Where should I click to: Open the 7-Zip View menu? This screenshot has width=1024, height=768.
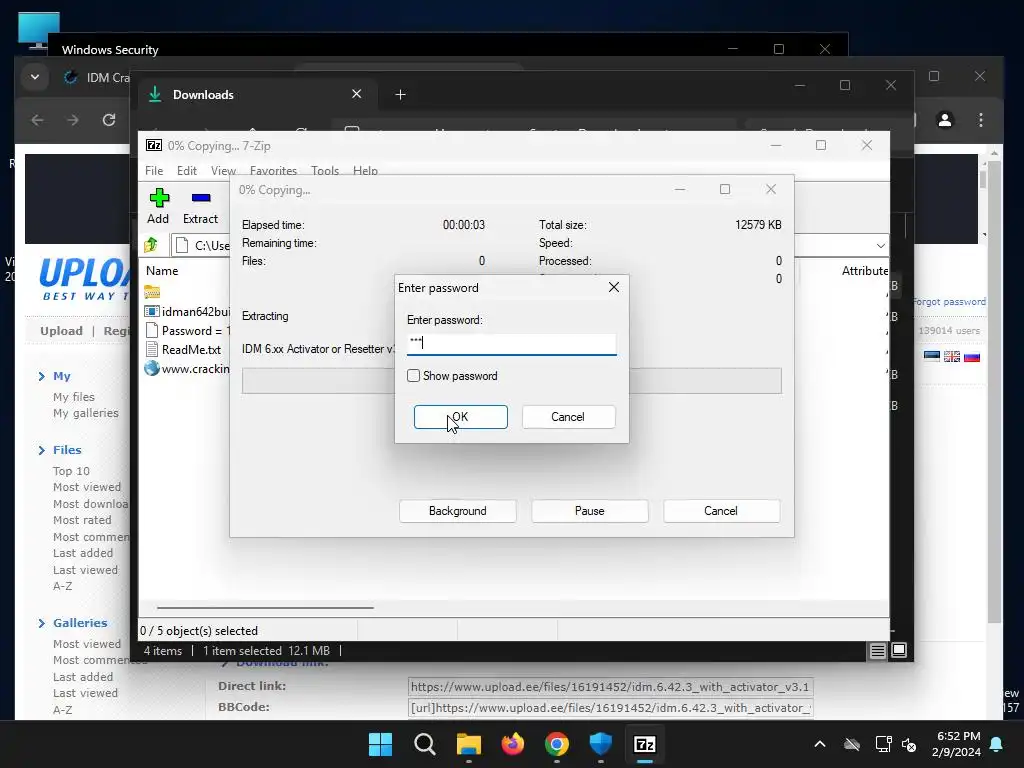pos(223,170)
